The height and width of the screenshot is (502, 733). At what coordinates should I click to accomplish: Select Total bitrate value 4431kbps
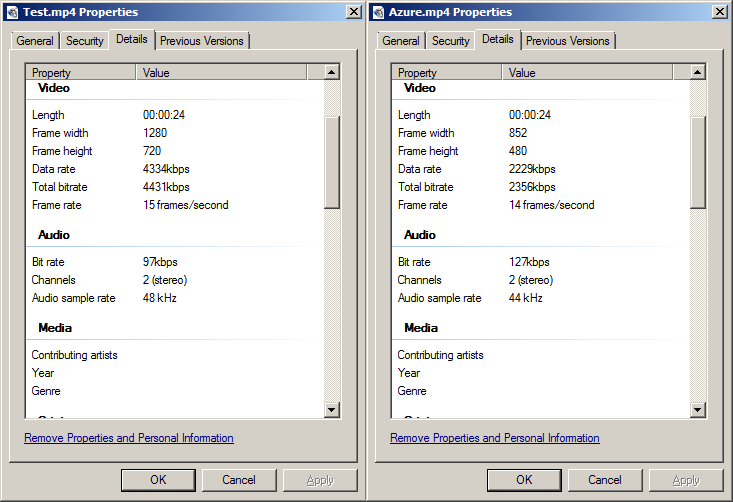166,187
